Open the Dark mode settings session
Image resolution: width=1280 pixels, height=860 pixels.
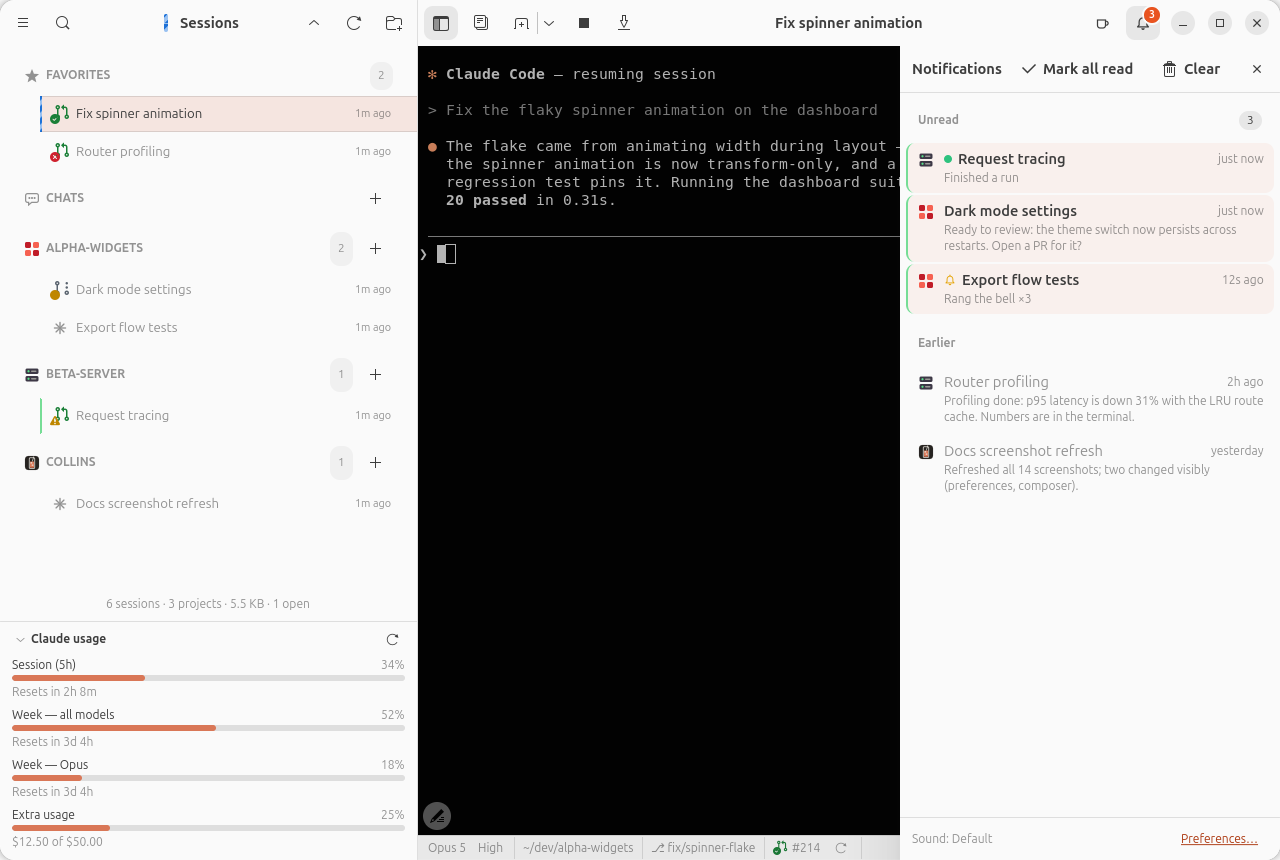point(229,289)
